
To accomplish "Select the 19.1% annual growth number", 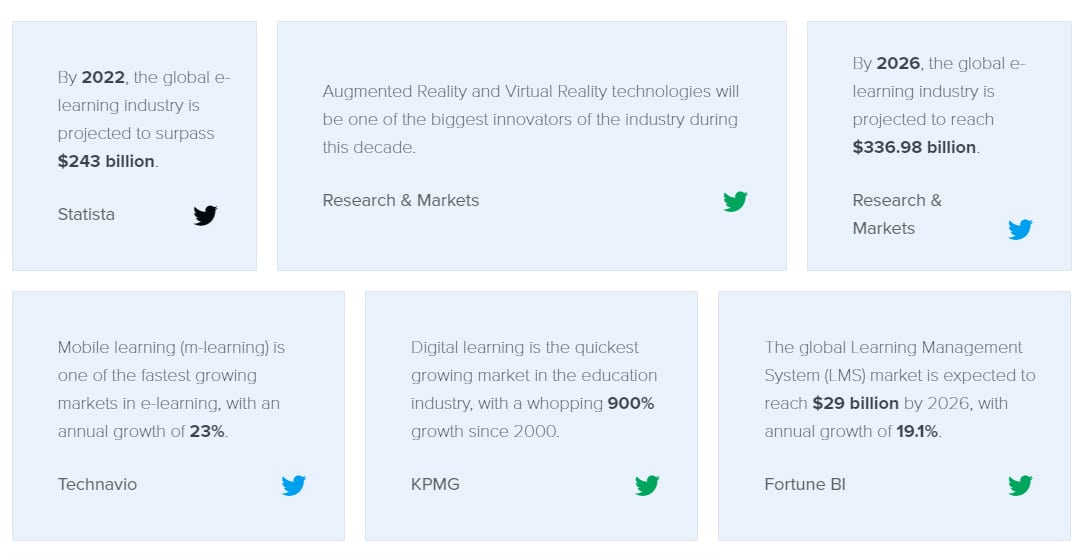I will 917,431.
